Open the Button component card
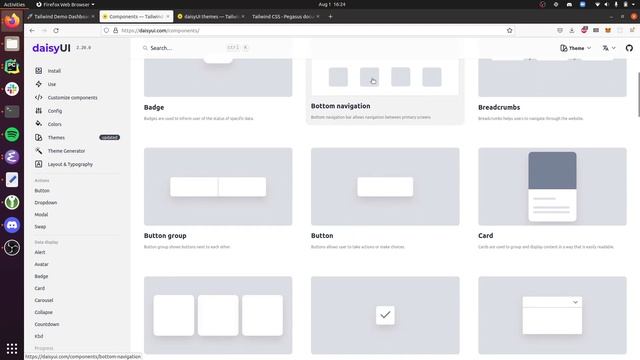 click(385, 187)
